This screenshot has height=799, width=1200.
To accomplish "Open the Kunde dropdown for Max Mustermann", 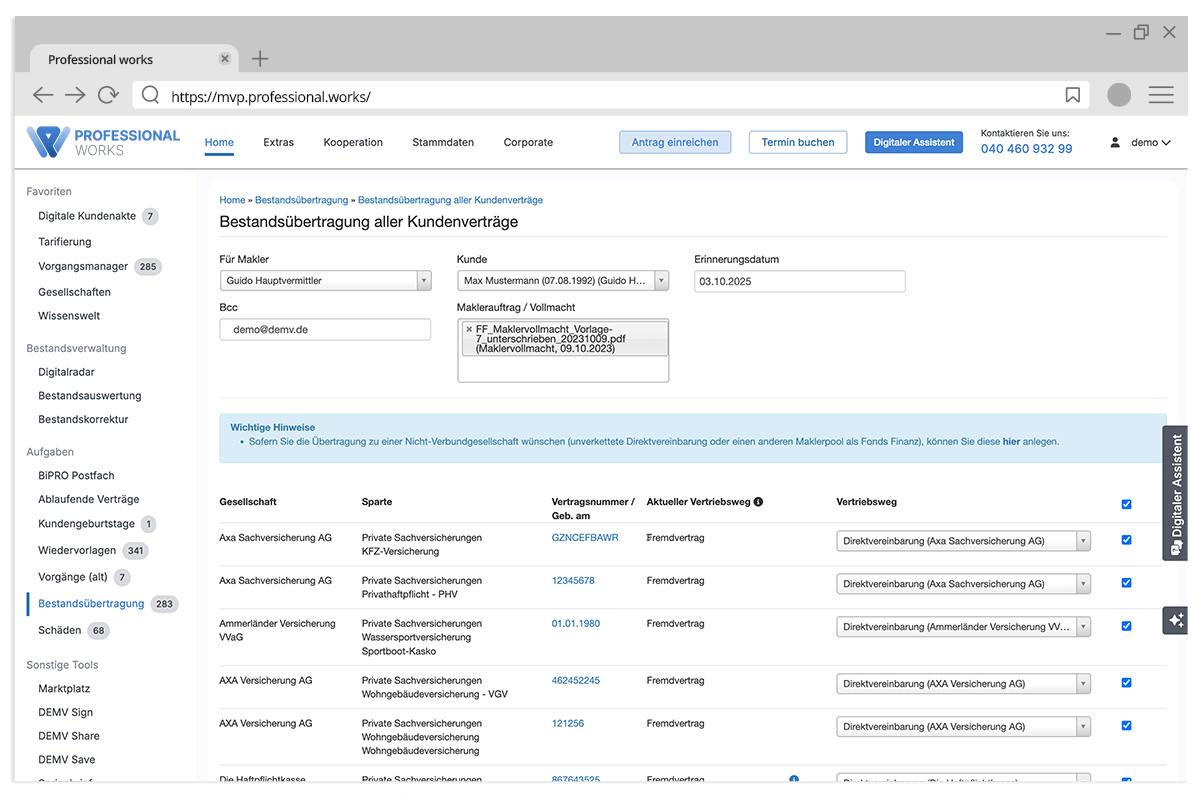I will point(661,281).
